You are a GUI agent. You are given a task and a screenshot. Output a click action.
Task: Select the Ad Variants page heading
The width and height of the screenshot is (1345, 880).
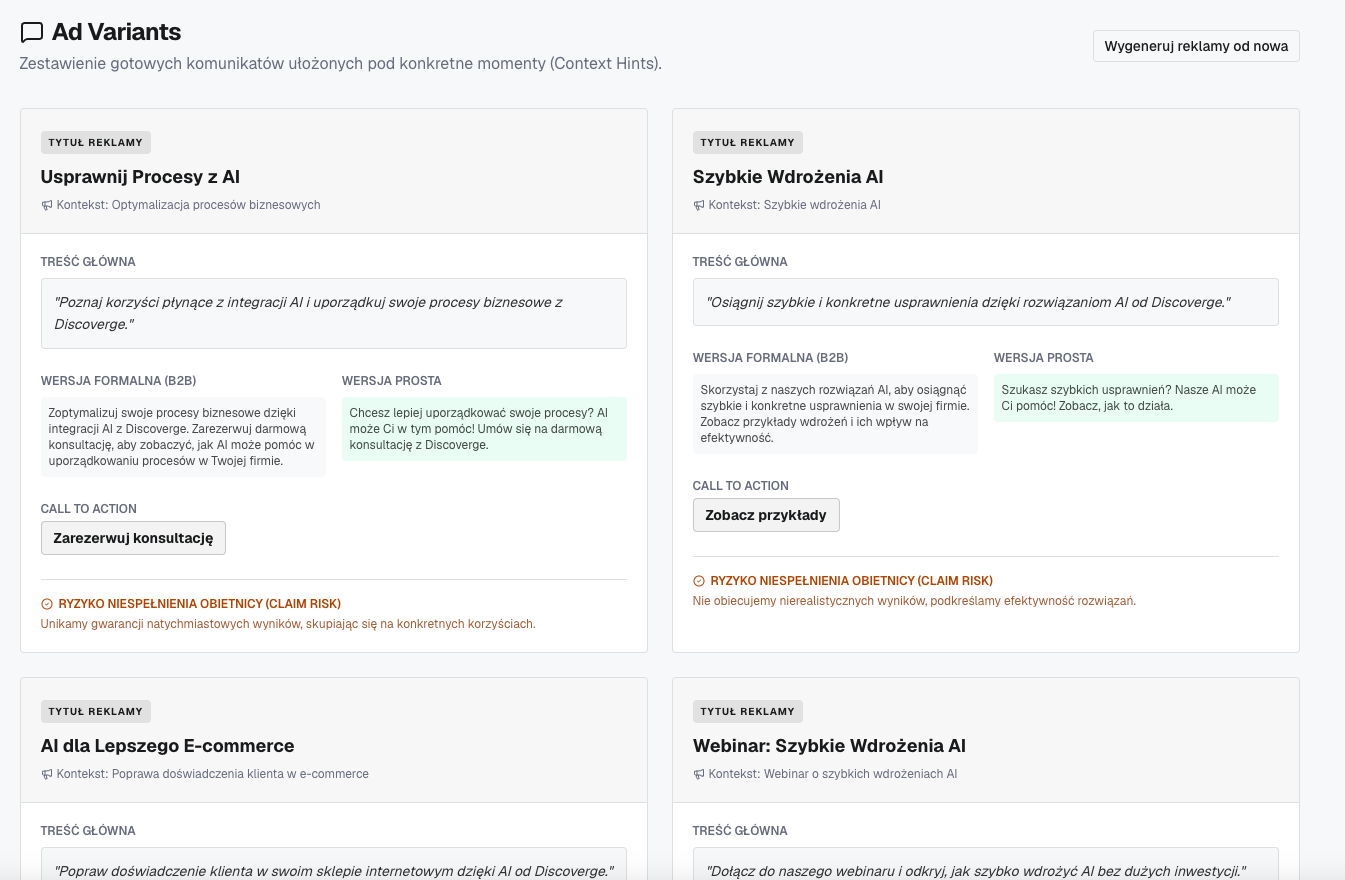116,32
